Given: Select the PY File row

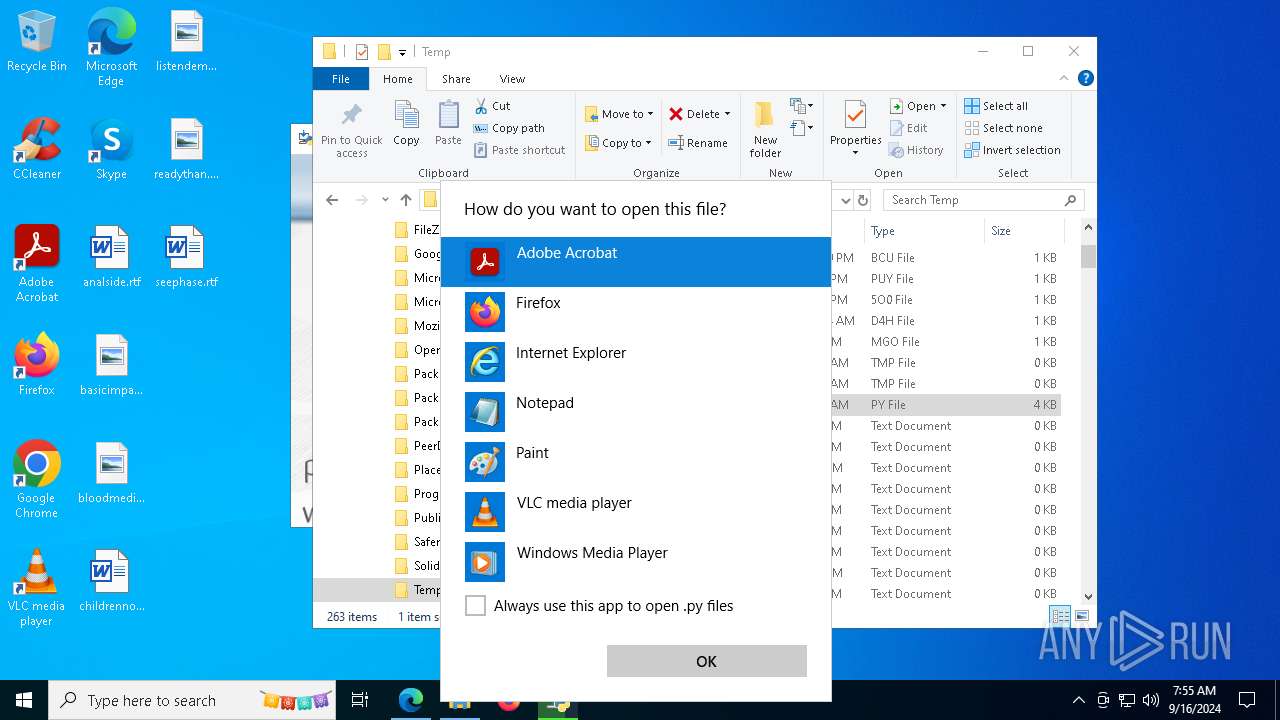Looking at the screenshot, I should pyautogui.click(x=945, y=405).
